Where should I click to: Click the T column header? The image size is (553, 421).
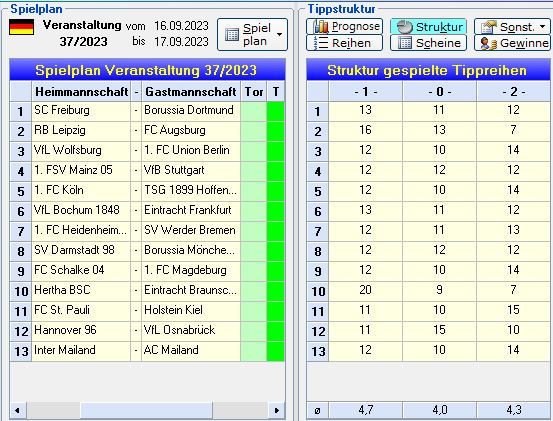click(x=276, y=92)
